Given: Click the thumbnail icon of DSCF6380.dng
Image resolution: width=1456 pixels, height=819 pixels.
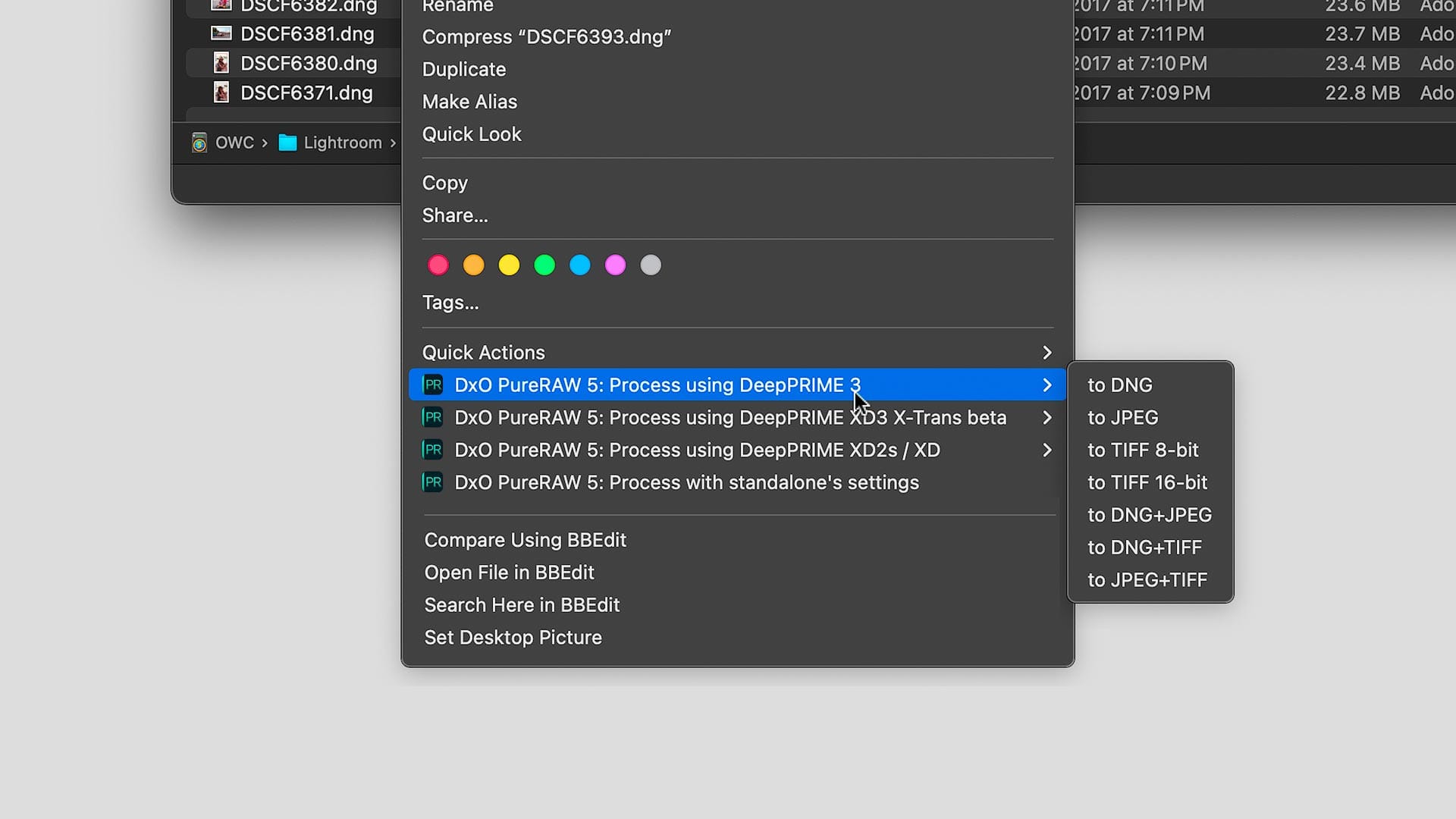Looking at the screenshot, I should (x=221, y=64).
